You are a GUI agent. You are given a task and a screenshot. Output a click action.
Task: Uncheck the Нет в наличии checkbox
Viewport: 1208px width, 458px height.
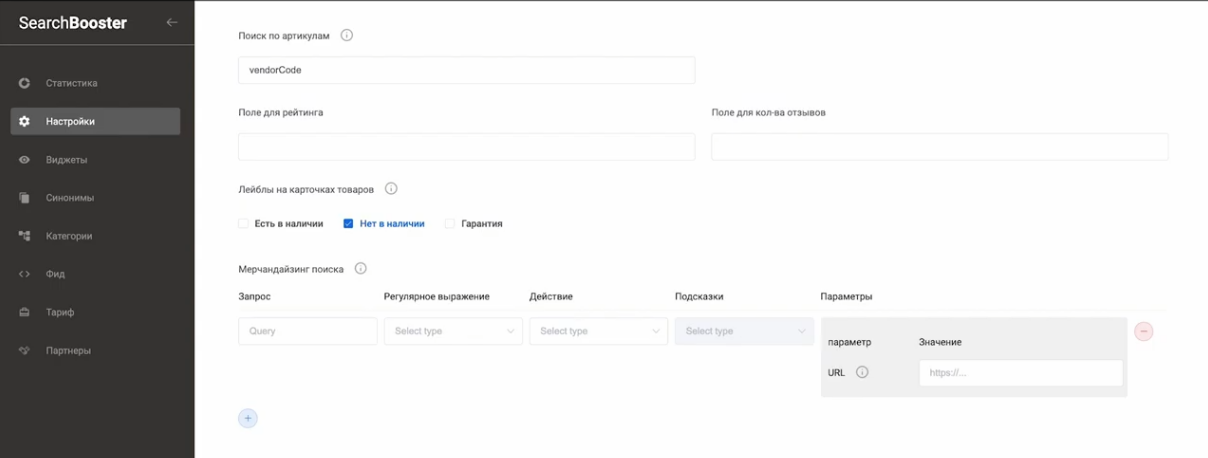click(348, 224)
